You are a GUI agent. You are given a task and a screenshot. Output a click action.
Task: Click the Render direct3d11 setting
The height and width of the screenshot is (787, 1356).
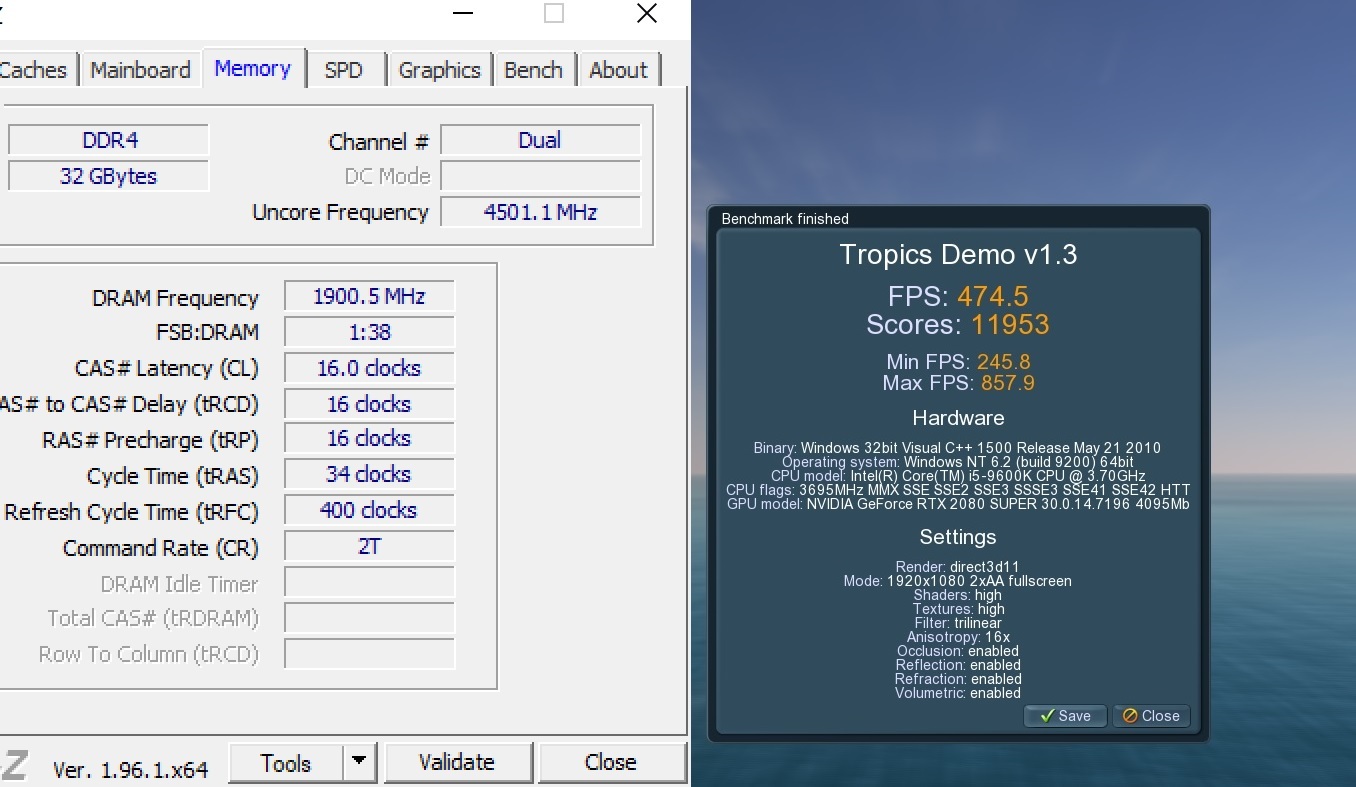pos(958,567)
